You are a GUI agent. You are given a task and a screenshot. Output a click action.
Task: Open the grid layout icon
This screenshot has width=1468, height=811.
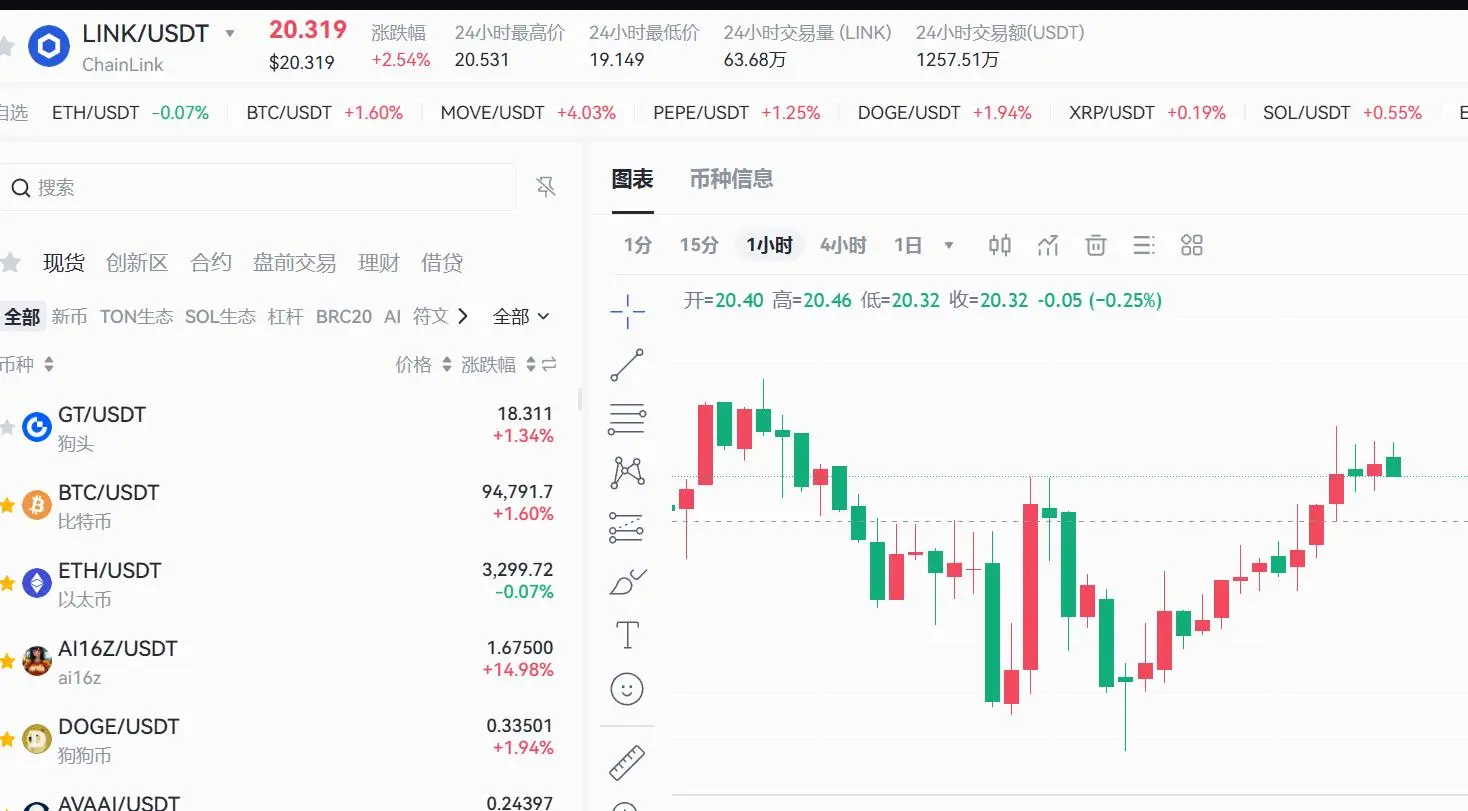pyautogui.click(x=1192, y=245)
